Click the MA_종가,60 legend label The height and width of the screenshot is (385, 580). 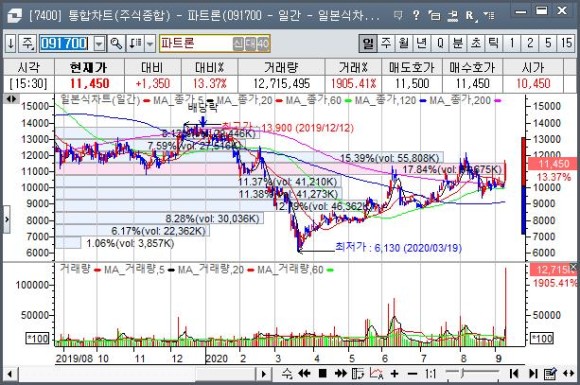(313, 100)
